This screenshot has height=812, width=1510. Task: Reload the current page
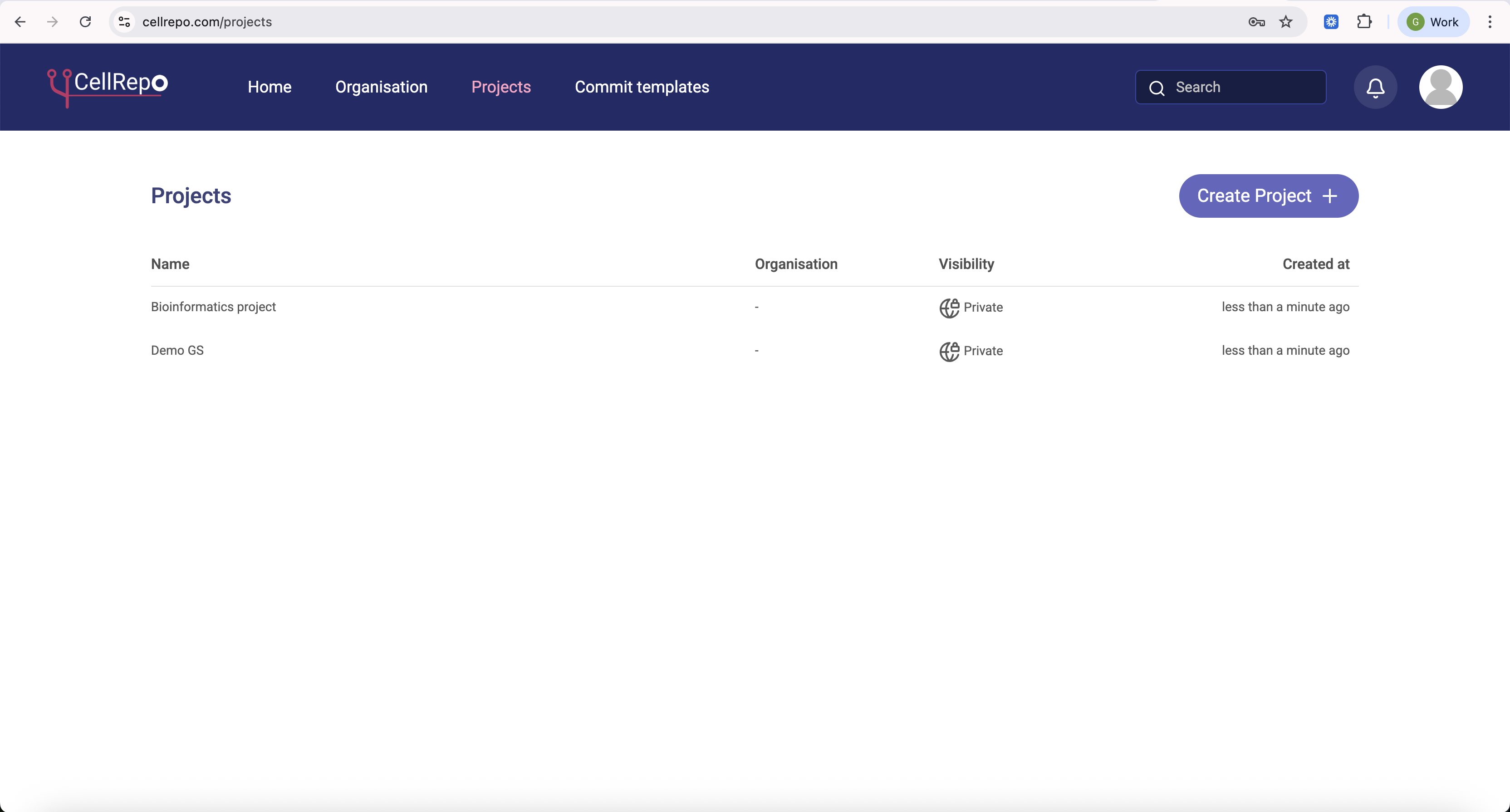(86, 22)
